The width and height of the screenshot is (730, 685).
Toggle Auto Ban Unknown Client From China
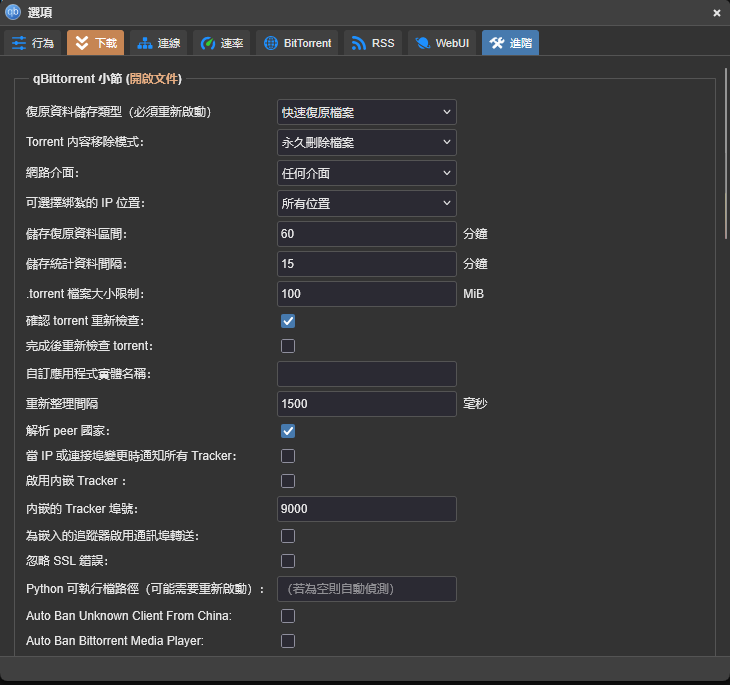point(288,616)
